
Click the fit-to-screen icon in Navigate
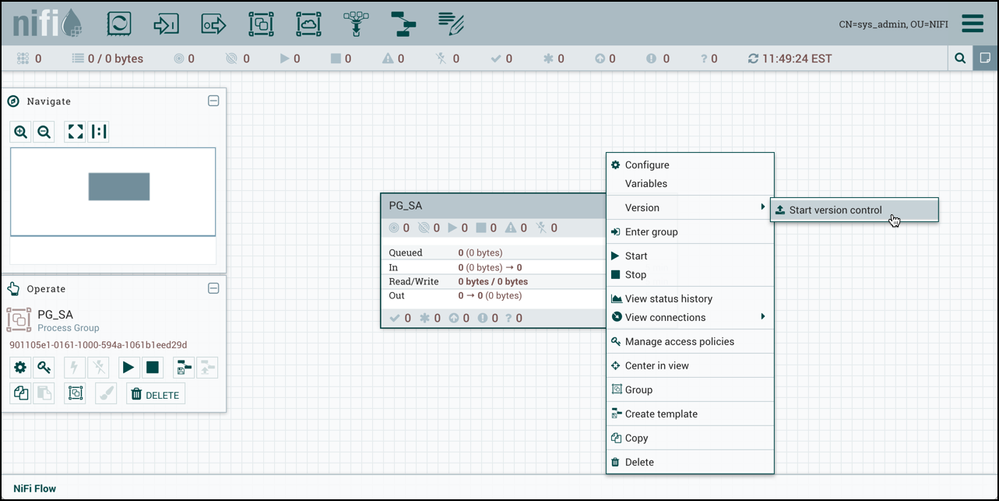[75, 132]
